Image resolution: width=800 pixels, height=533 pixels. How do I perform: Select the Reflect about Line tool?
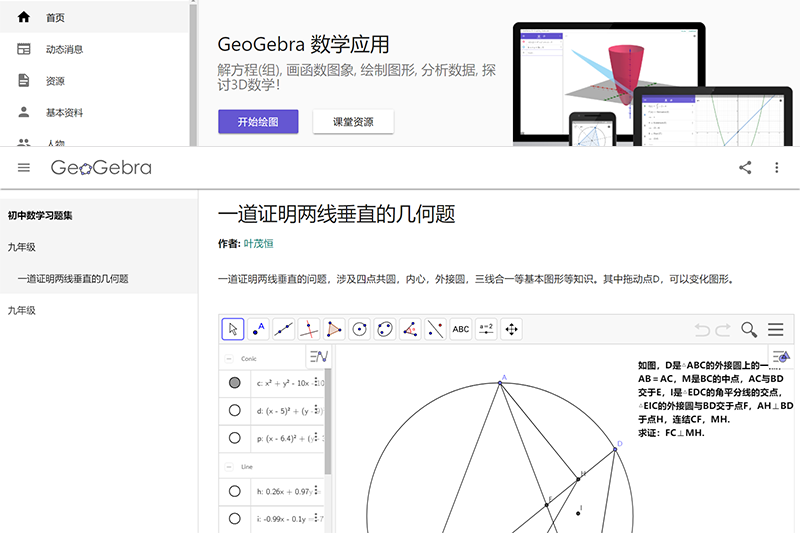pos(435,329)
